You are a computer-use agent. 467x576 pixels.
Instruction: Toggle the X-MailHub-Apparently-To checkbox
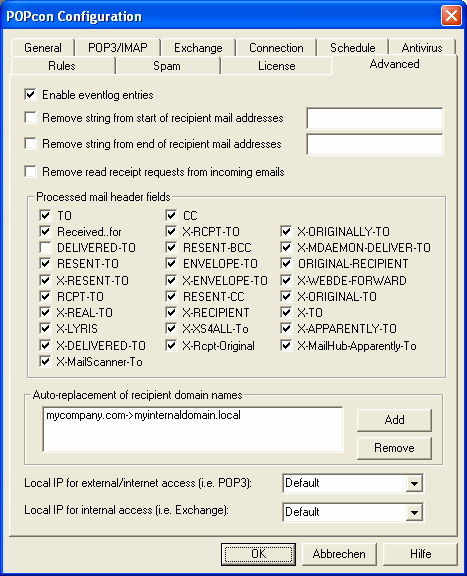(286, 345)
